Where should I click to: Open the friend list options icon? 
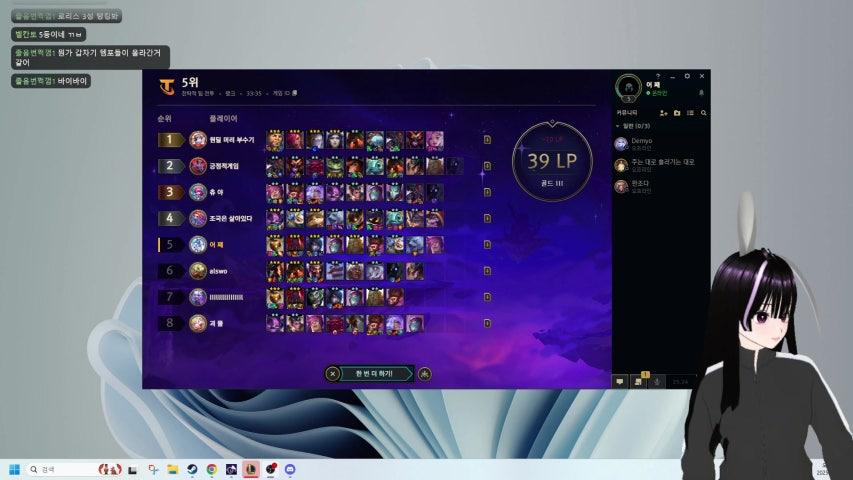(x=690, y=113)
